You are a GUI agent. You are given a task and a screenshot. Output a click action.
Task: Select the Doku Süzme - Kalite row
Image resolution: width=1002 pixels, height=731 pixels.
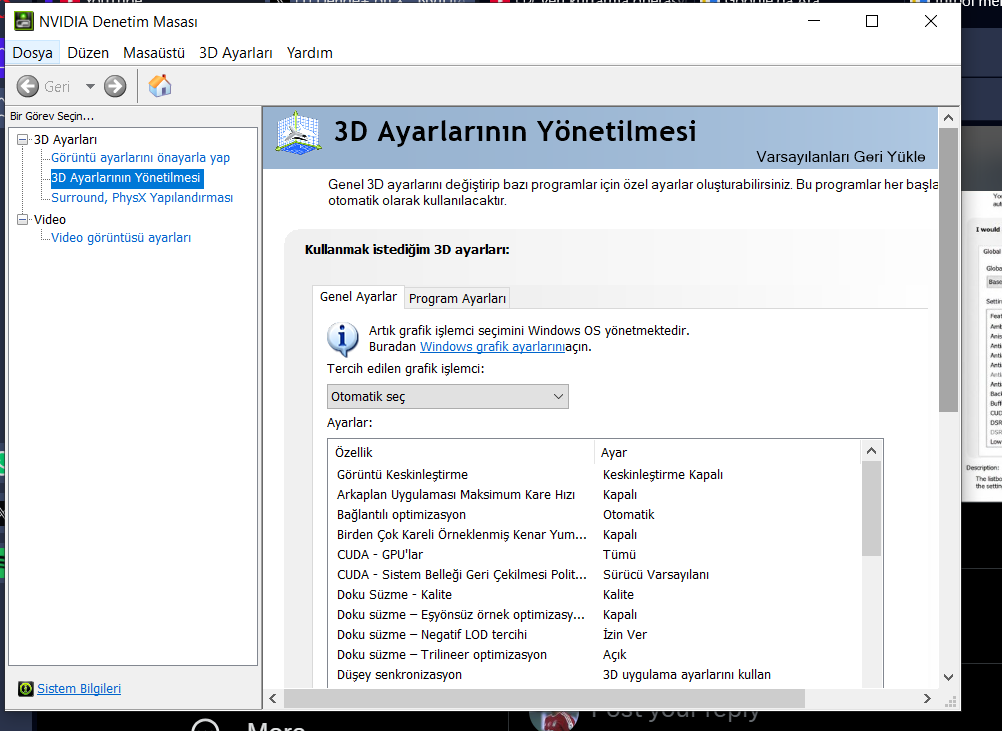click(594, 594)
